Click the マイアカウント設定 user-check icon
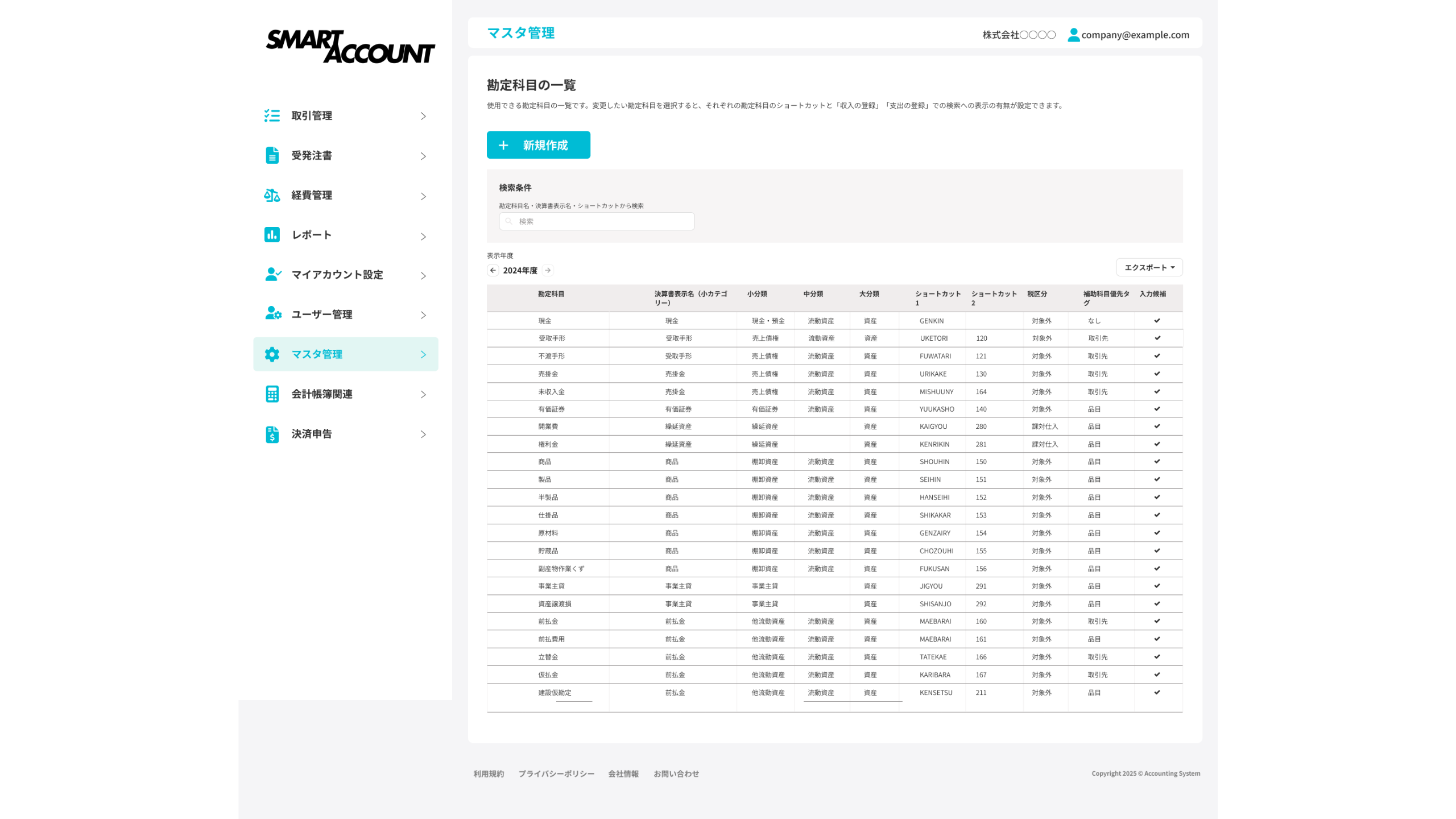1456x819 pixels. click(x=273, y=275)
